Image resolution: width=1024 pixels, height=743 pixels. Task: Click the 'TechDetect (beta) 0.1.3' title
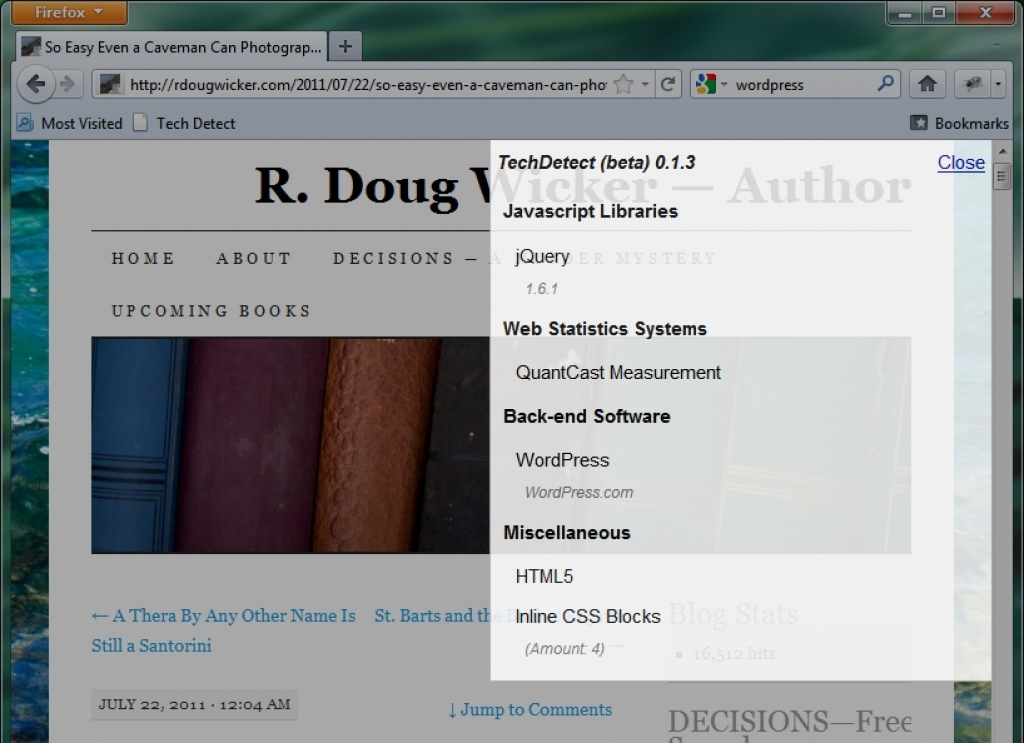coord(597,163)
